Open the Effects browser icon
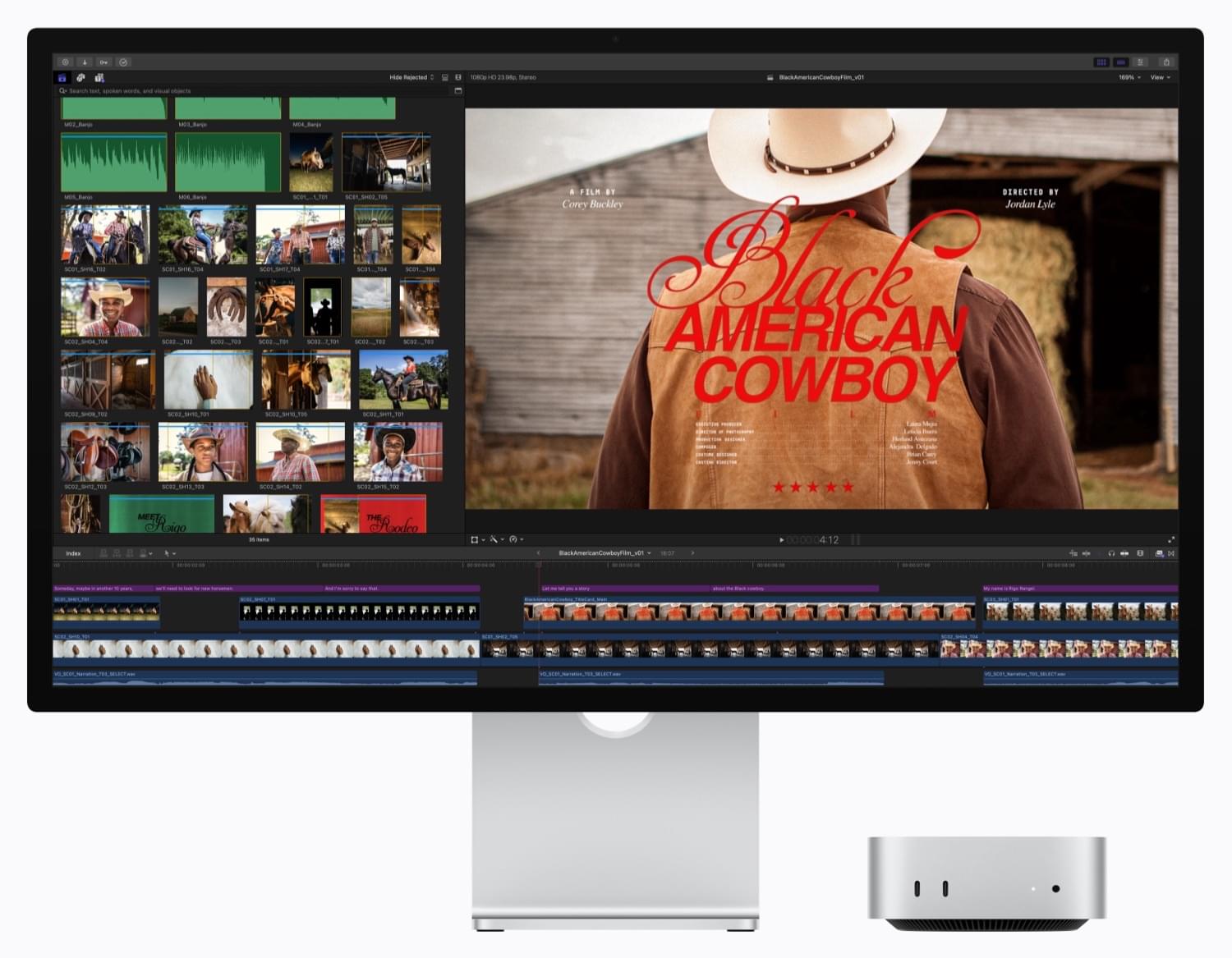This screenshot has height=958, width=1232. (x=1159, y=553)
